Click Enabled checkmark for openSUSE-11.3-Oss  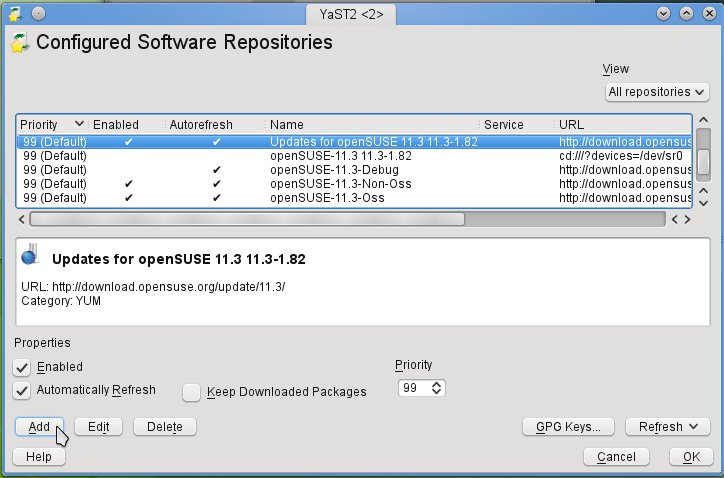(129, 198)
